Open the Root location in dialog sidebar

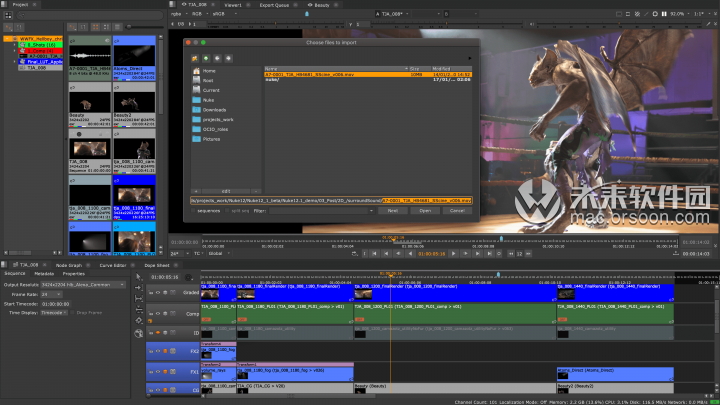(208, 80)
